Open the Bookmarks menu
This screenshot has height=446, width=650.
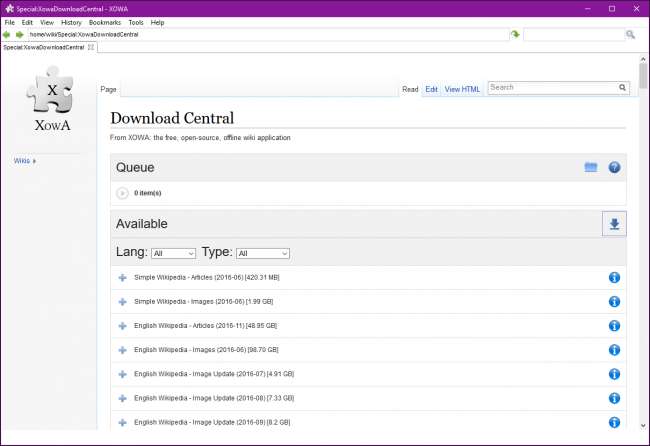pos(103,22)
